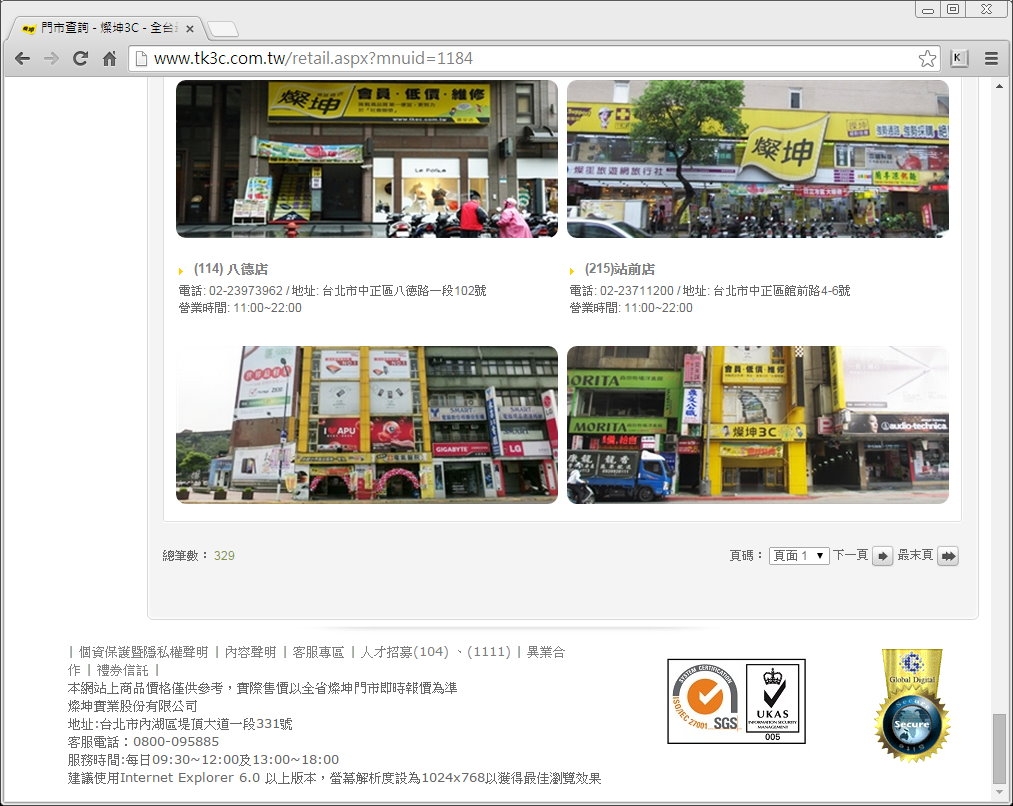Click the browser back arrow
This screenshot has width=1013, height=806.
(23, 59)
